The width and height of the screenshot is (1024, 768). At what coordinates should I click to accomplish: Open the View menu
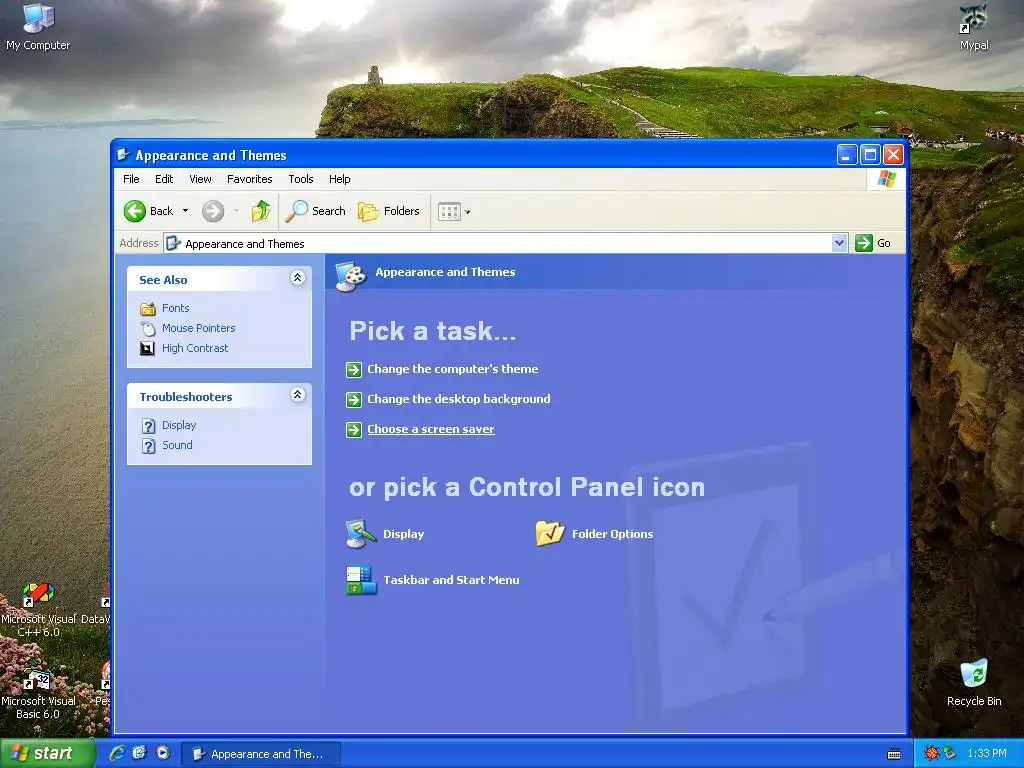200,179
